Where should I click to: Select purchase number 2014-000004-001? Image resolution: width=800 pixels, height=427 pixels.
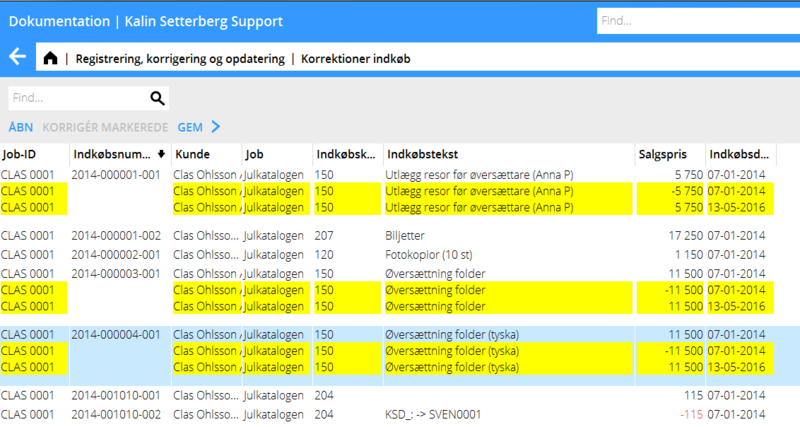116,335
